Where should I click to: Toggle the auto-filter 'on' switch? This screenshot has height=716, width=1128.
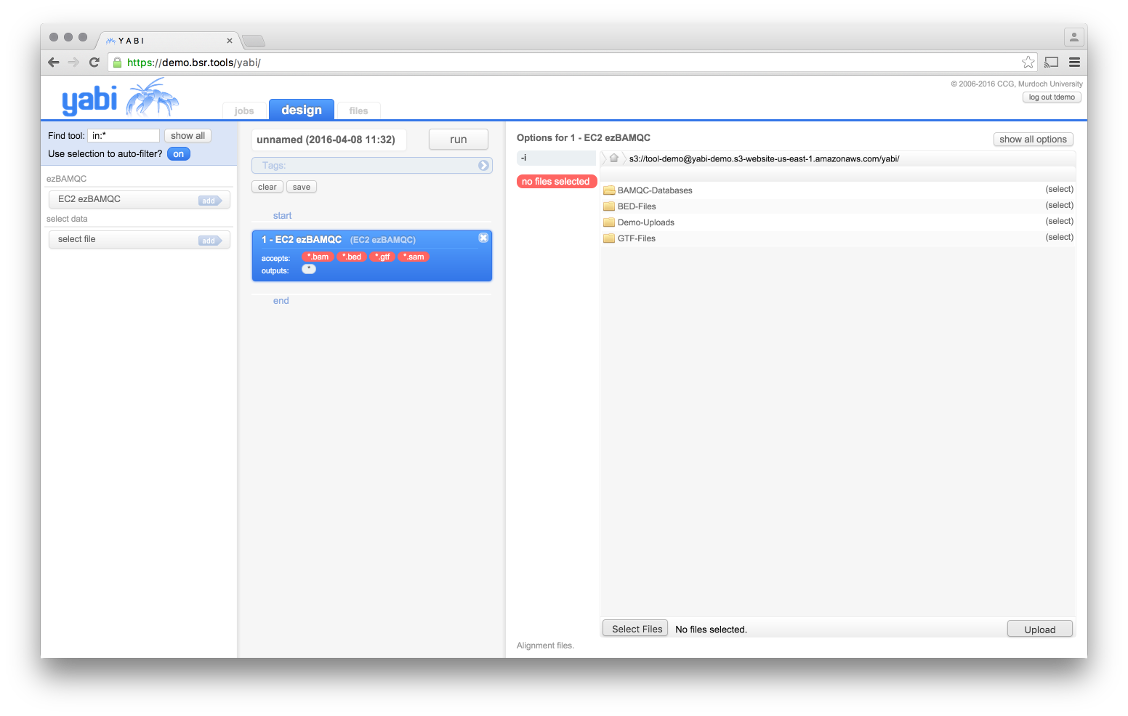(x=178, y=154)
